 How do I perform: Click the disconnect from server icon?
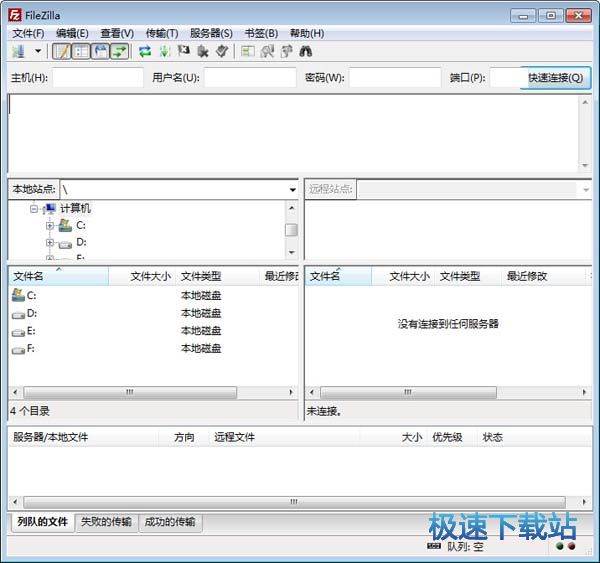202,51
